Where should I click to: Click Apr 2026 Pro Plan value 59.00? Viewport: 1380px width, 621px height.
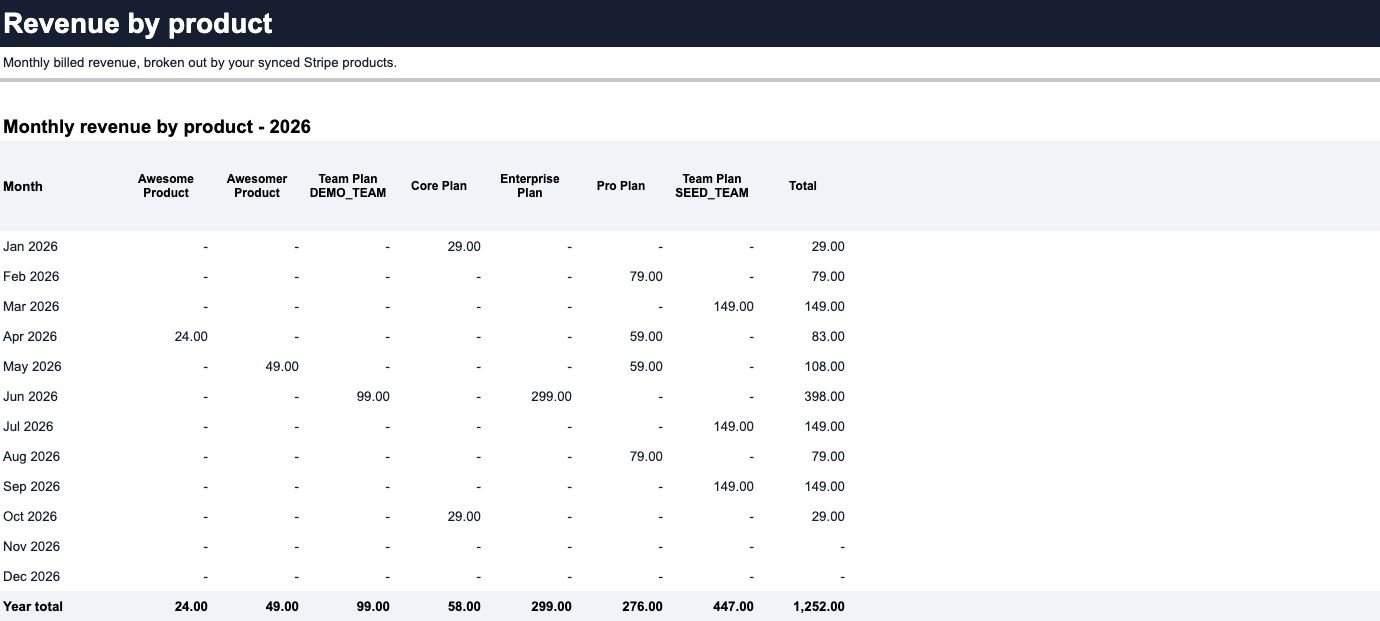point(646,336)
